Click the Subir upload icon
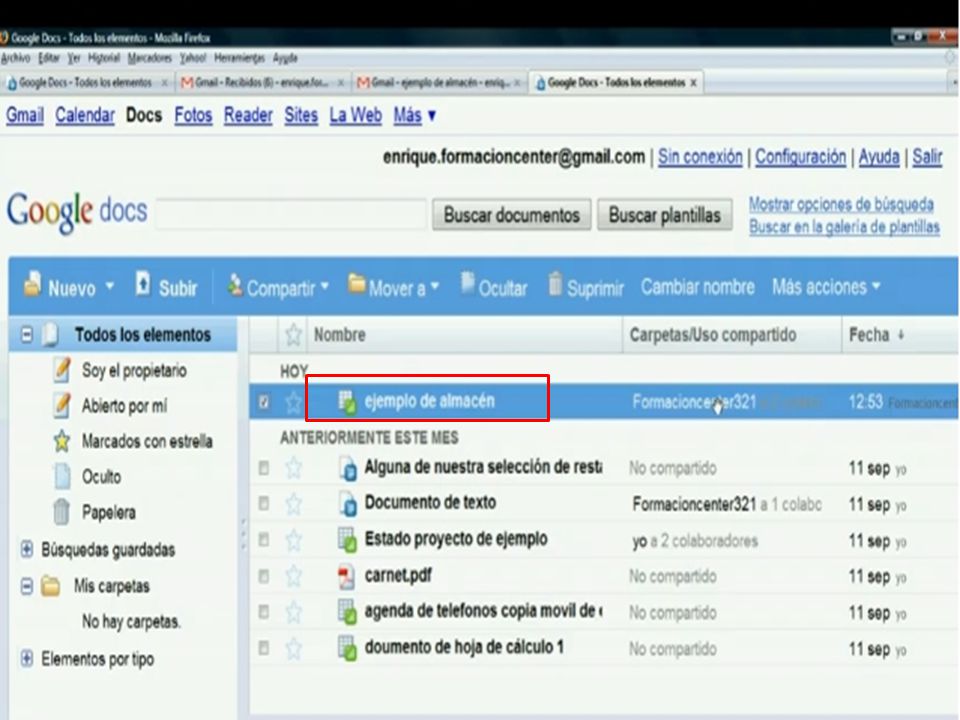Screen dimensions: 960x720 143,283
